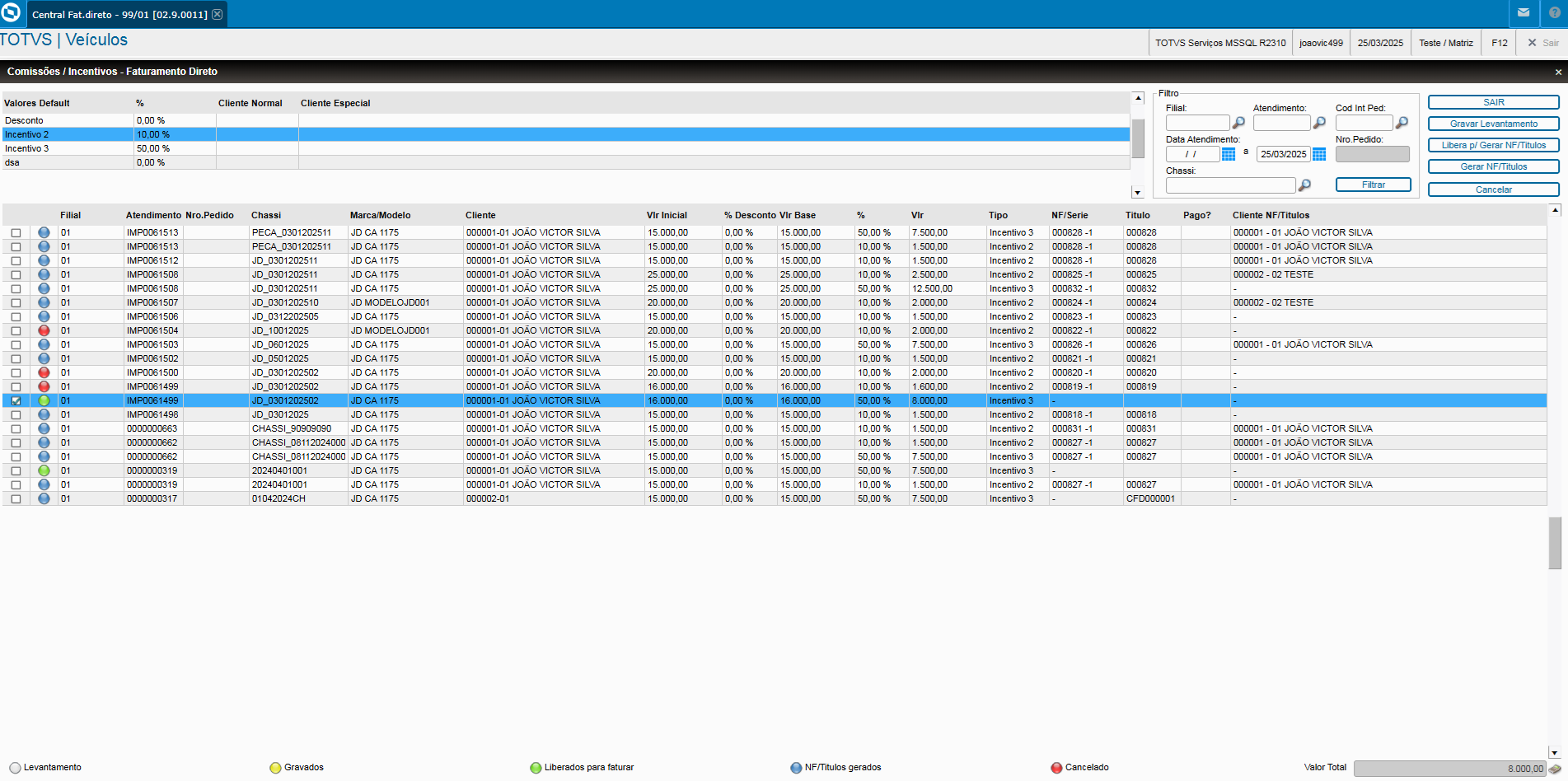The height and width of the screenshot is (781, 1568).
Task: Click blue status dot of IMP0061512 row
Action: pyautogui.click(x=44, y=260)
